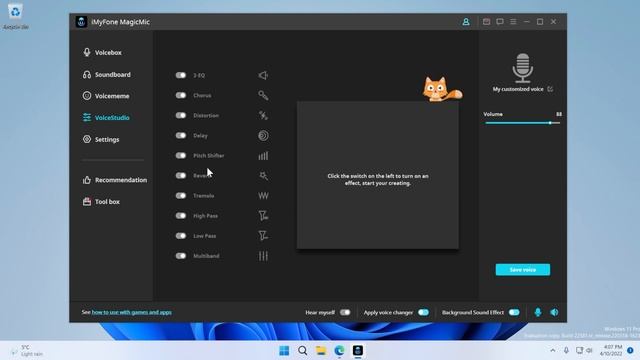Click the Tremolo wave icon
The height and width of the screenshot is (360, 640).
pyautogui.click(x=263, y=196)
